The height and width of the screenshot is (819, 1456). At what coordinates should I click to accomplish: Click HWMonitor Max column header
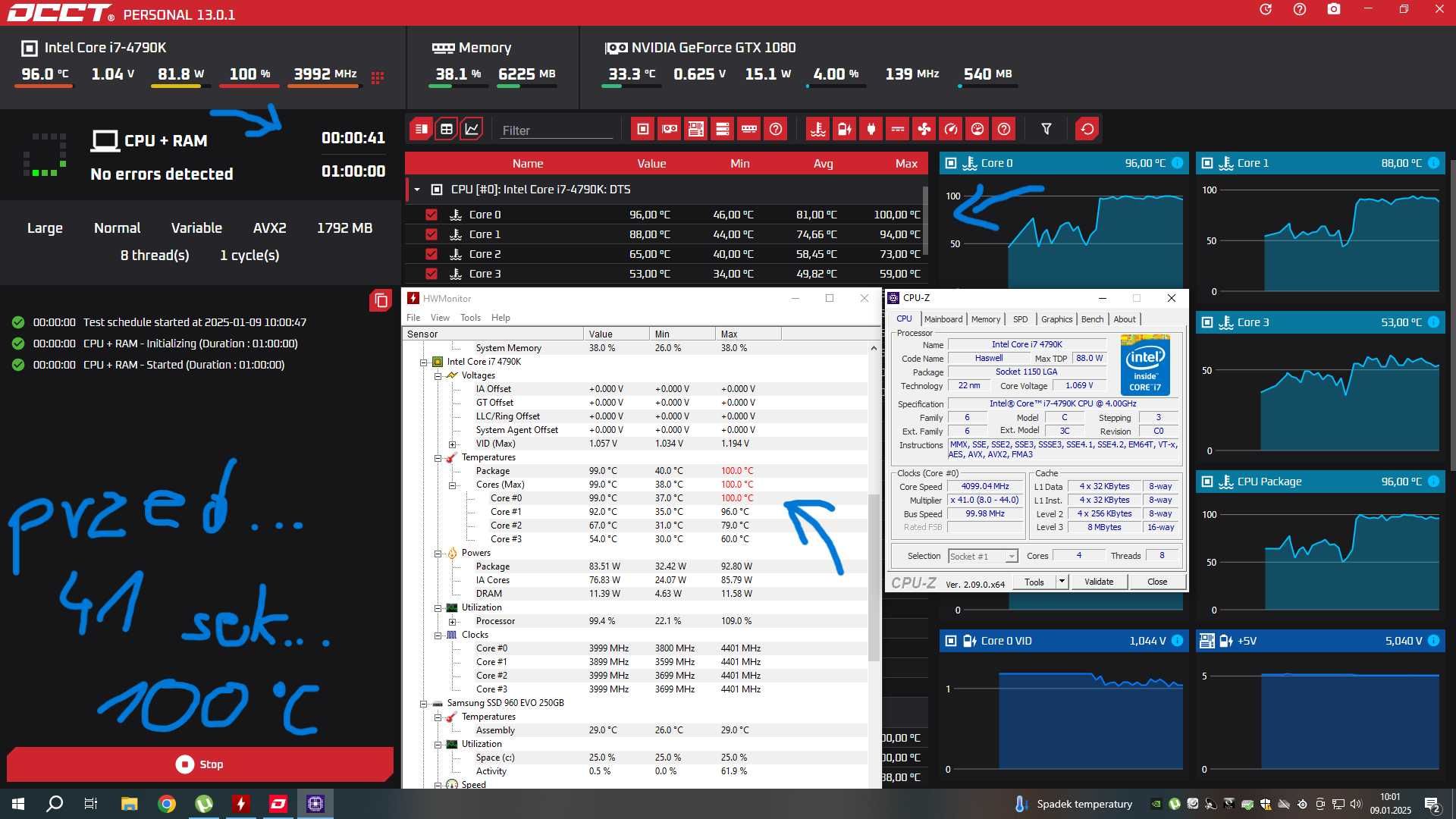[748, 334]
